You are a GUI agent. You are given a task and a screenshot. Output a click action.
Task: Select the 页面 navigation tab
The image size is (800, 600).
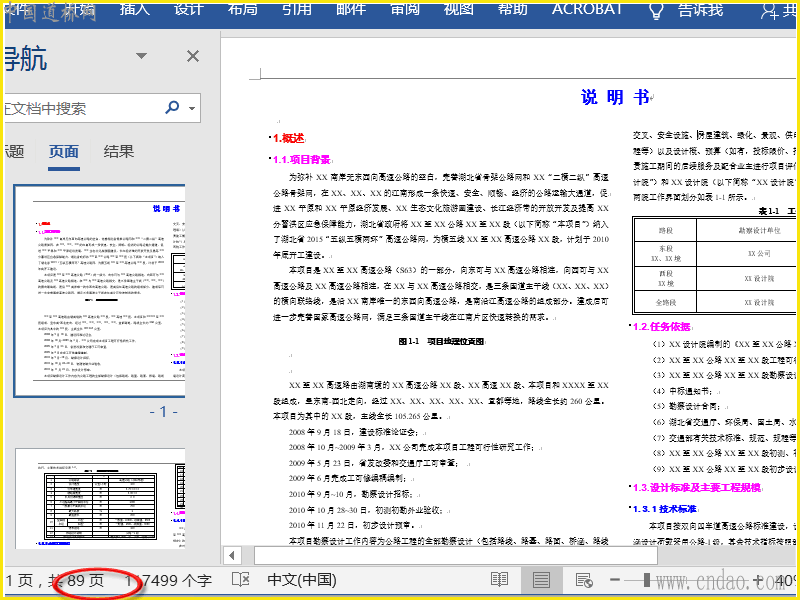64,152
